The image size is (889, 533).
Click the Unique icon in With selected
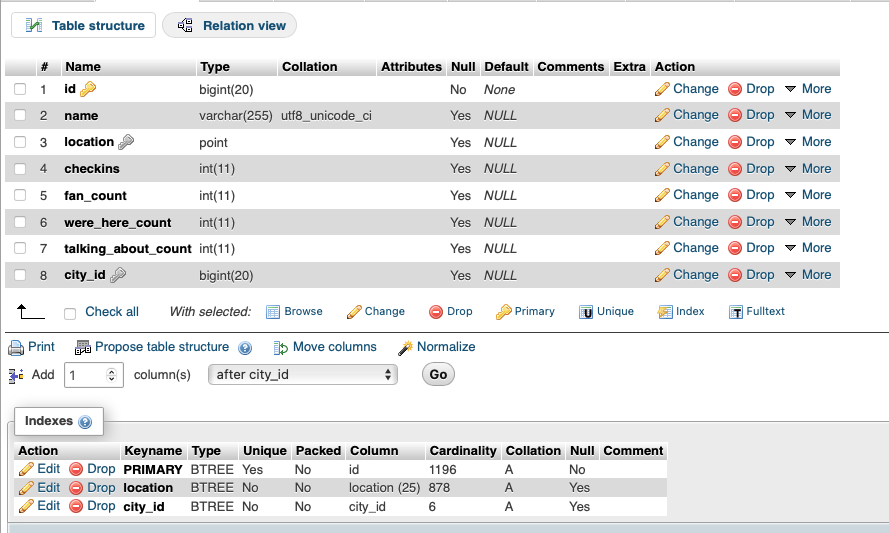[586, 312]
